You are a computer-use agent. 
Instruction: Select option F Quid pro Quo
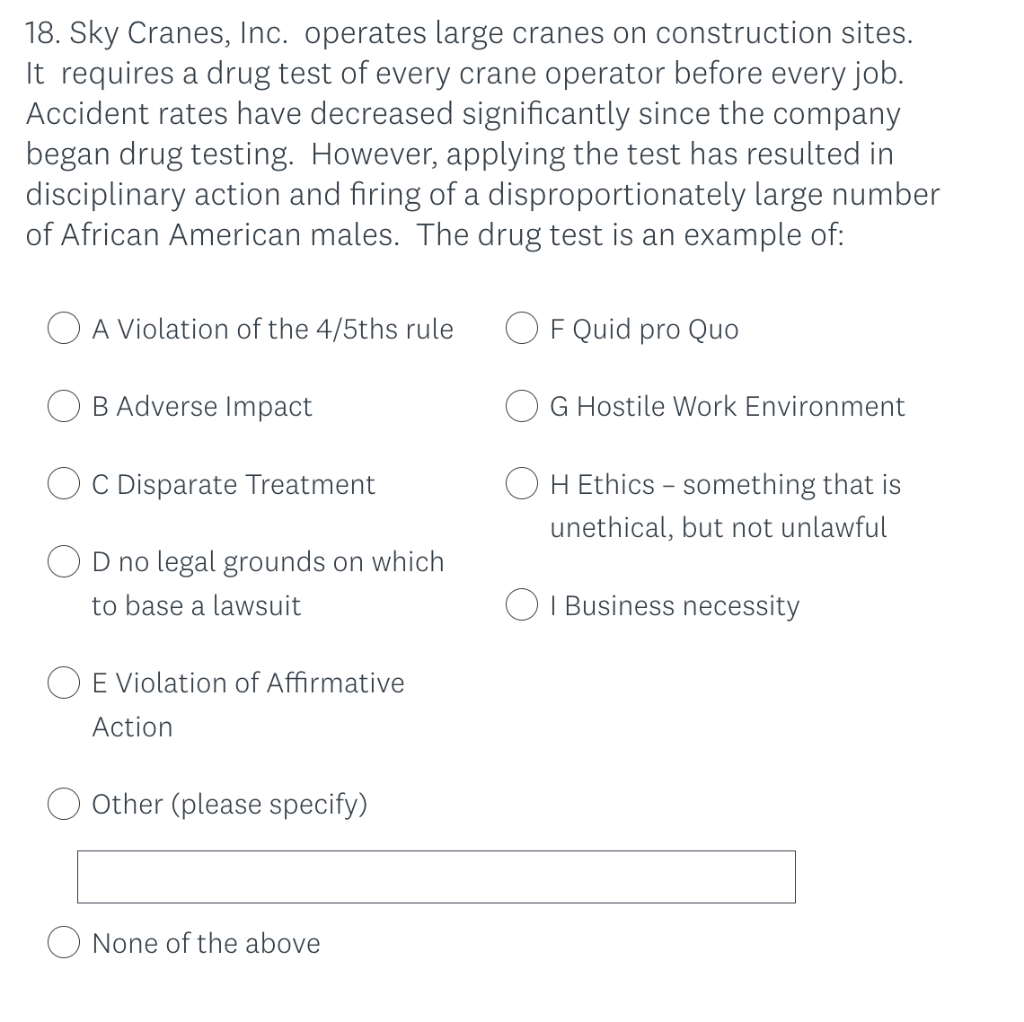521,328
